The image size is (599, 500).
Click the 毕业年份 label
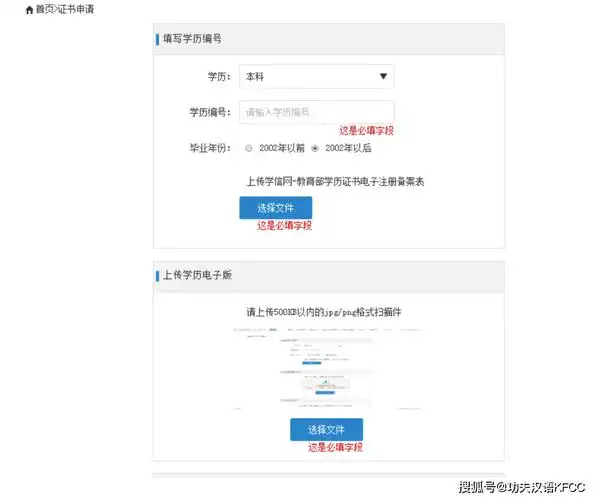pos(210,148)
